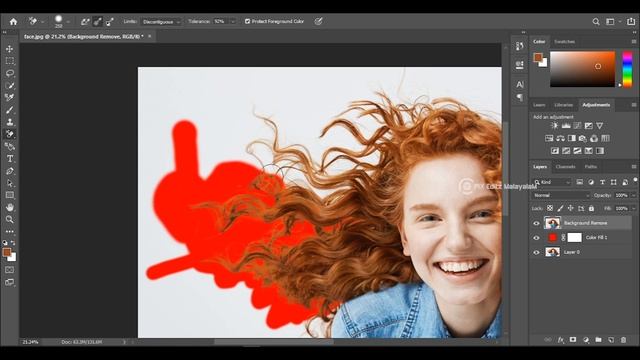Image resolution: width=640 pixels, height=360 pixels.
Task: Switch to the Learn tab
Action: (539, 105)
